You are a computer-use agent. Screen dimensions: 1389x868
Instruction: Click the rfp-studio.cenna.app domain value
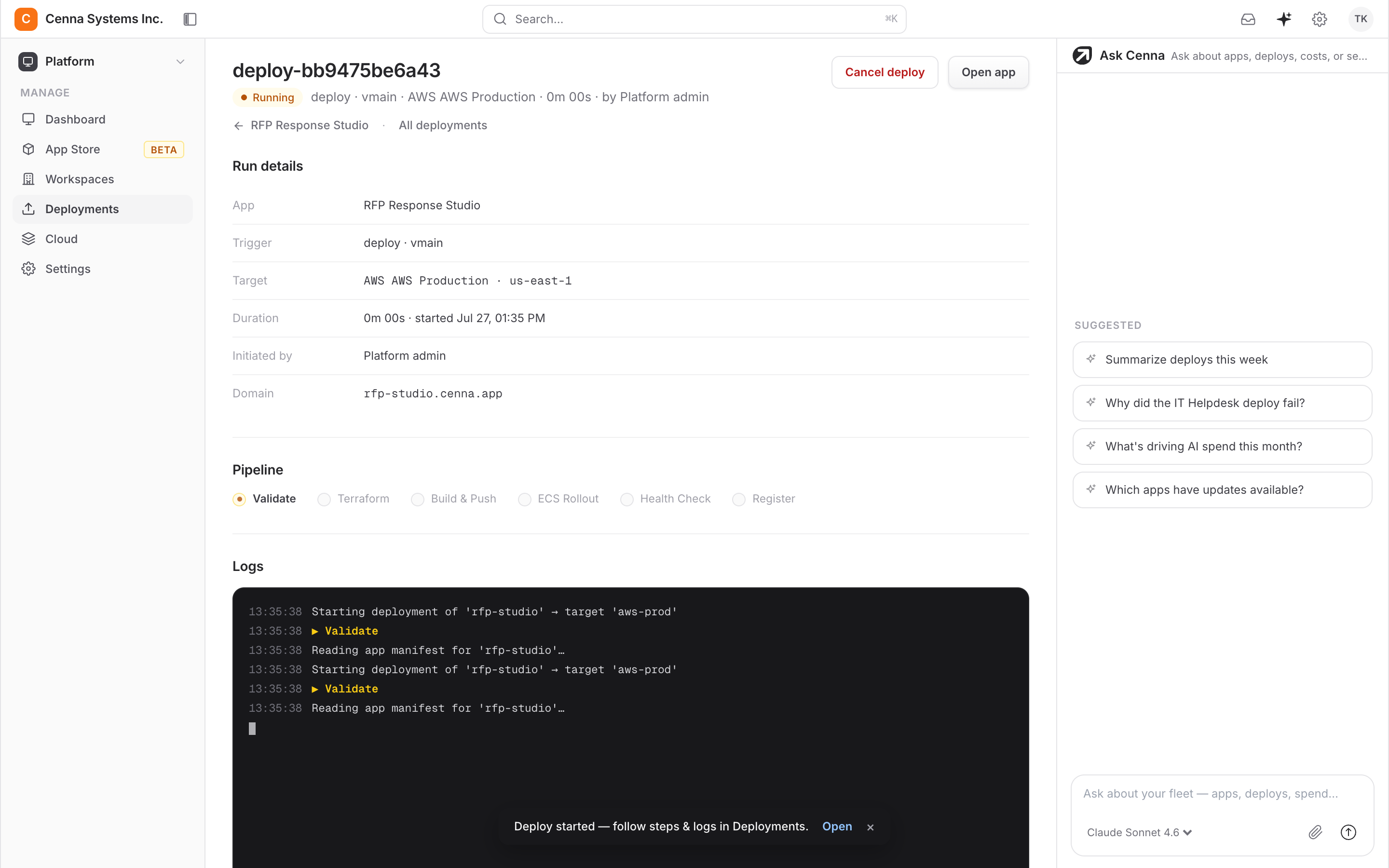coord(433,394)
